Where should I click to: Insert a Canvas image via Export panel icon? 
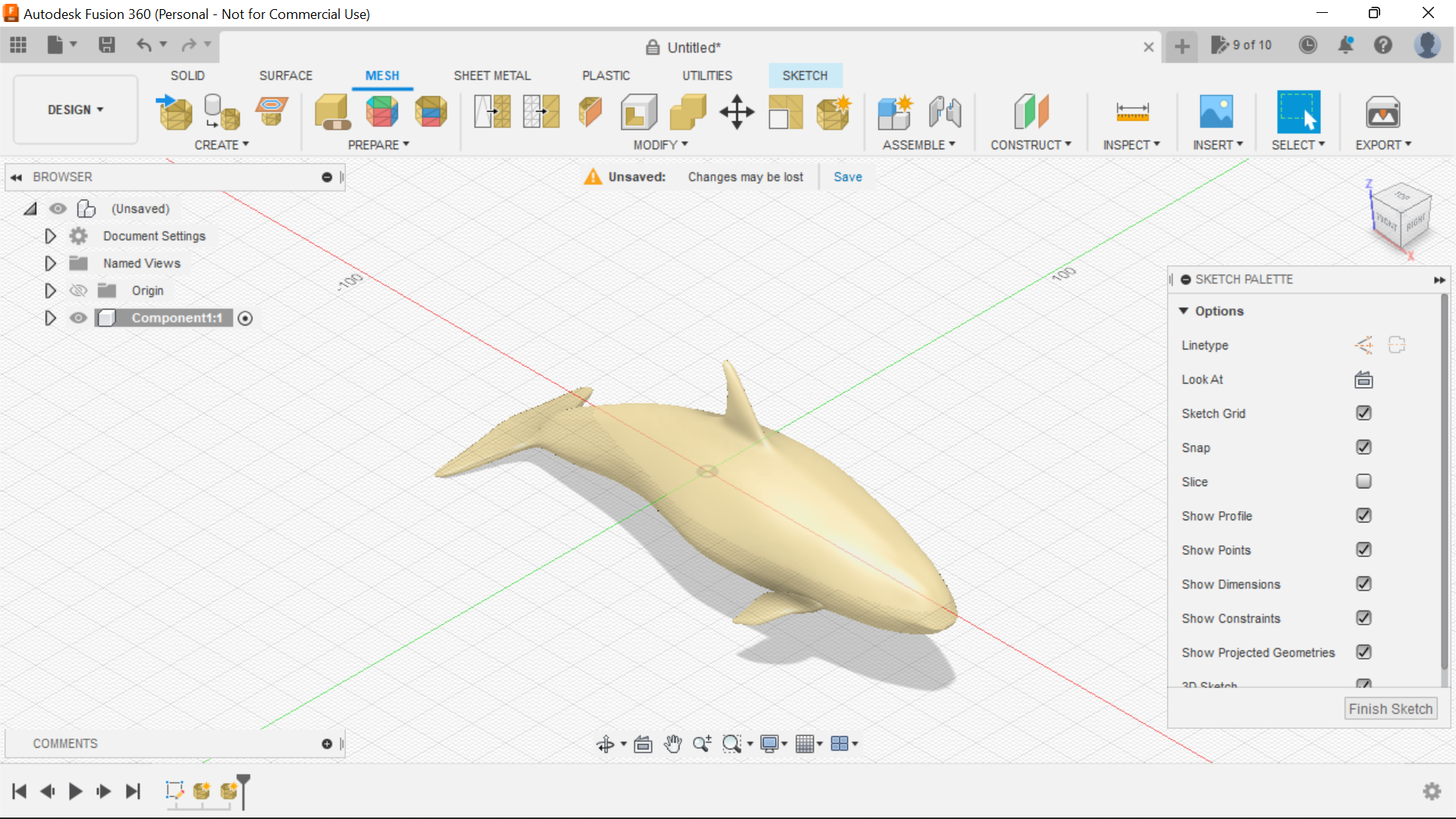coord(1382,111)
